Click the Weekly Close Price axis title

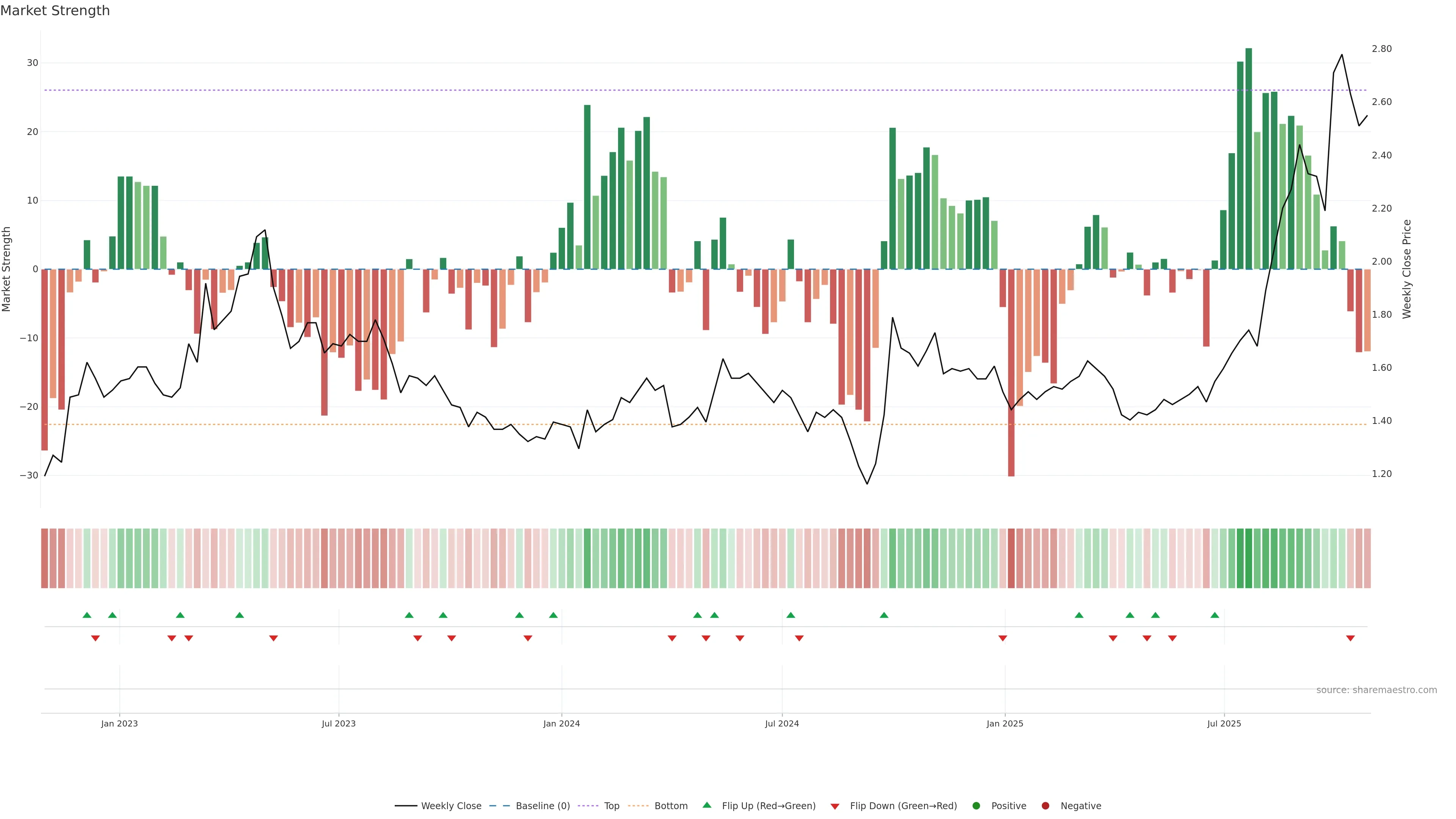click(1407, 269)
